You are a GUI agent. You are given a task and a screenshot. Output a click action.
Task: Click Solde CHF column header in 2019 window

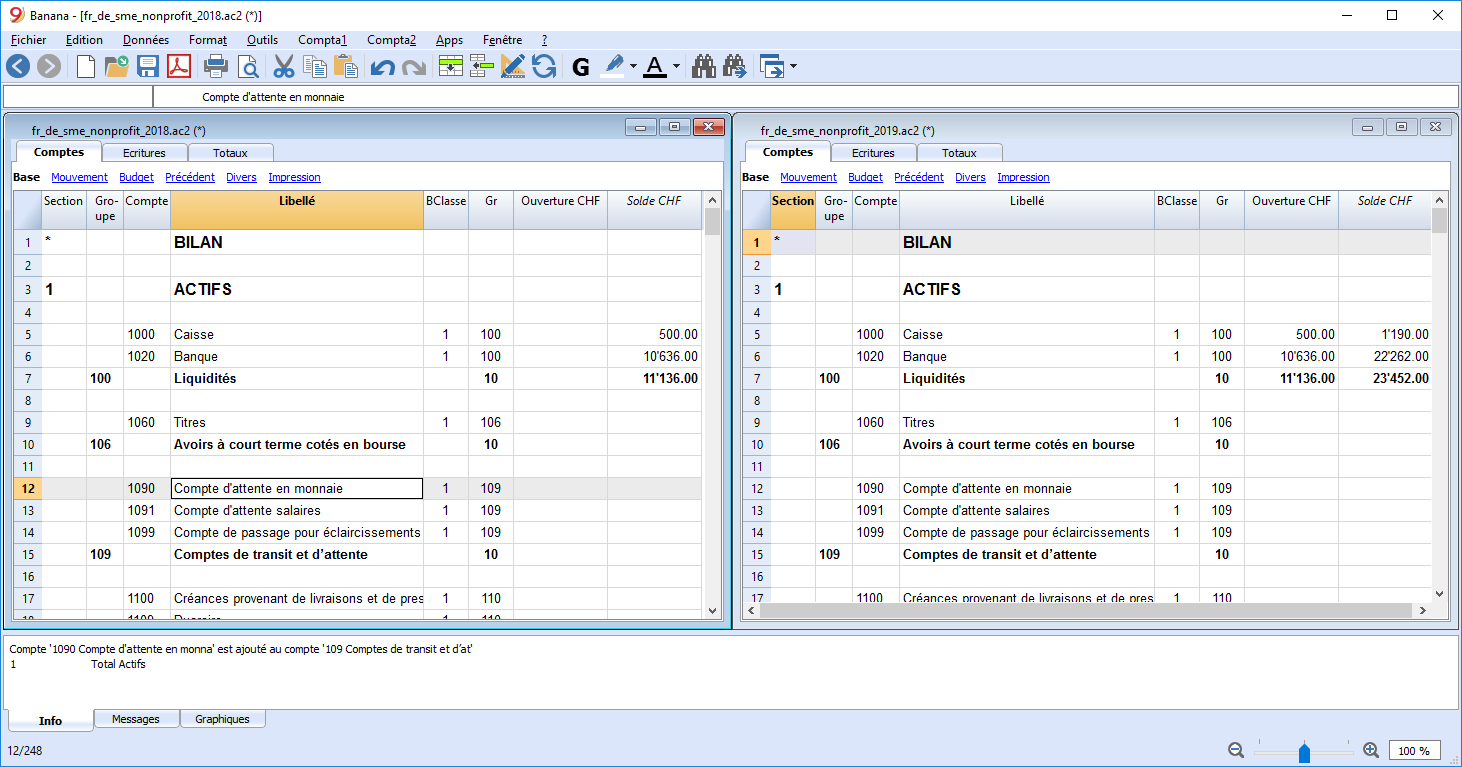tap(1385, 209)
